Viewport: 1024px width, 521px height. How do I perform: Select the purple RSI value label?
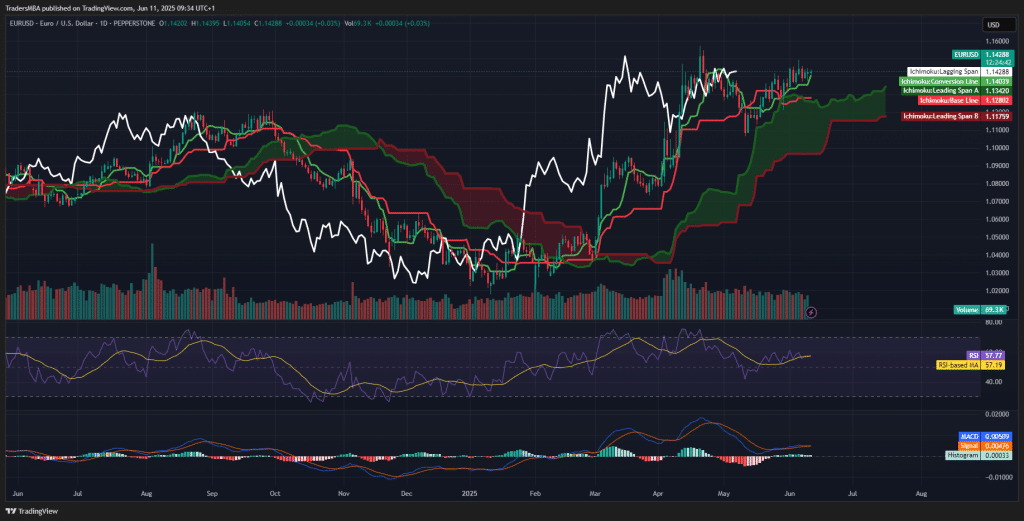pos(972,355)
